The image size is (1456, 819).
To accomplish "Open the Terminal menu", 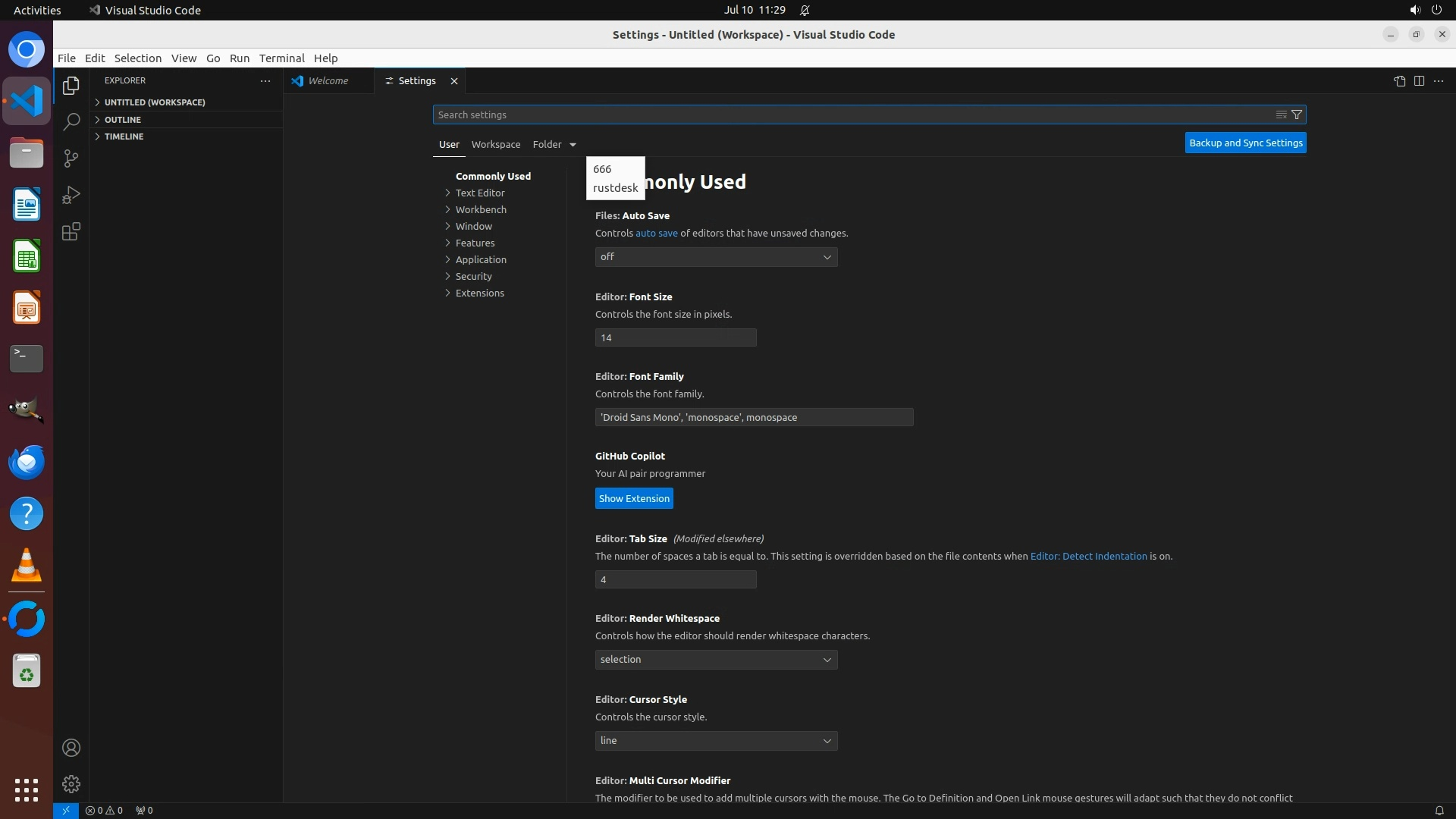I will 281,58.
